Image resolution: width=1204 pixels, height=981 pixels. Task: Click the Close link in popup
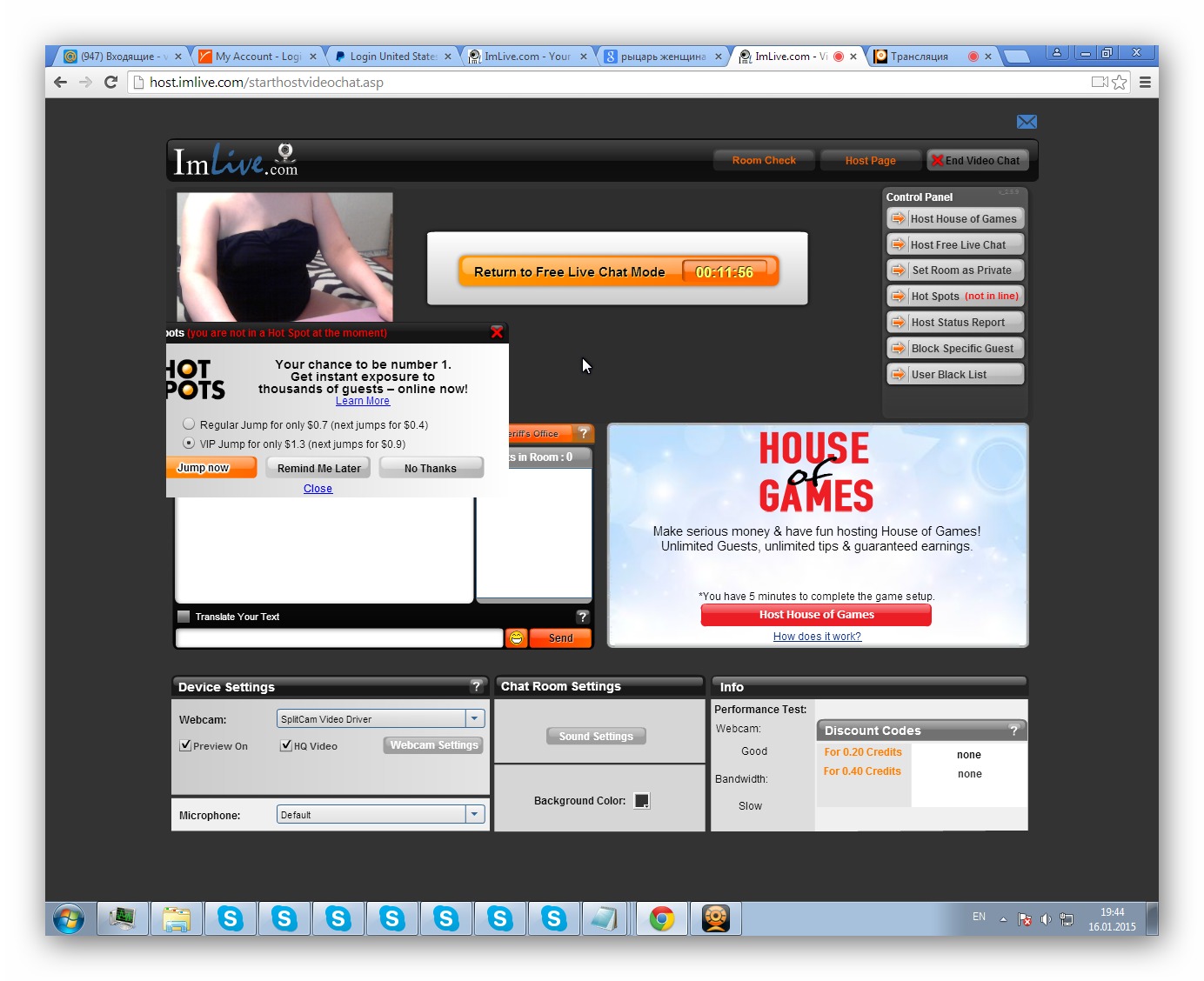(x=318, y=489)
